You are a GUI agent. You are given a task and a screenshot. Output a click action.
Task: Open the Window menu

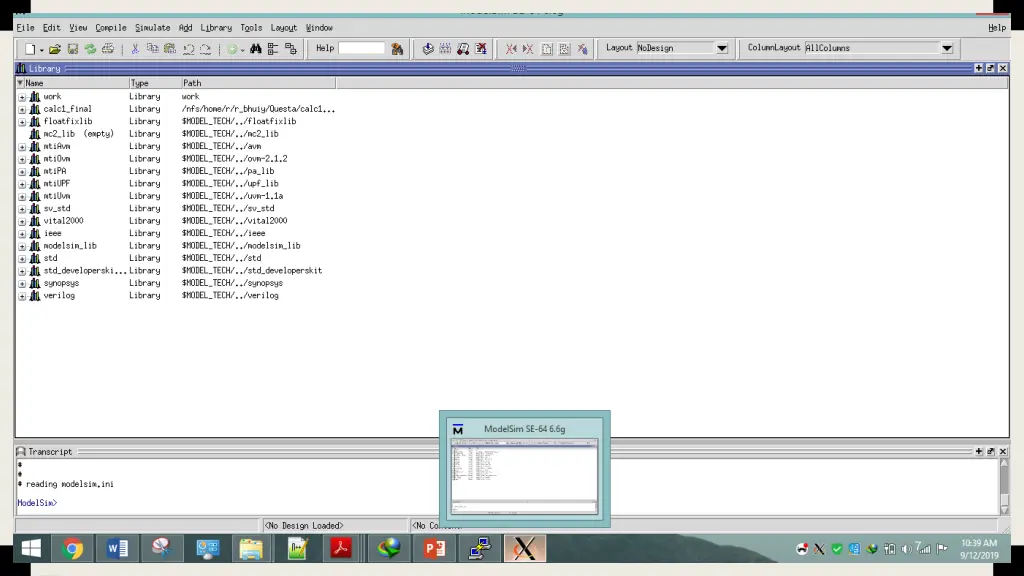pyautogui.click(x=319, y=27)
